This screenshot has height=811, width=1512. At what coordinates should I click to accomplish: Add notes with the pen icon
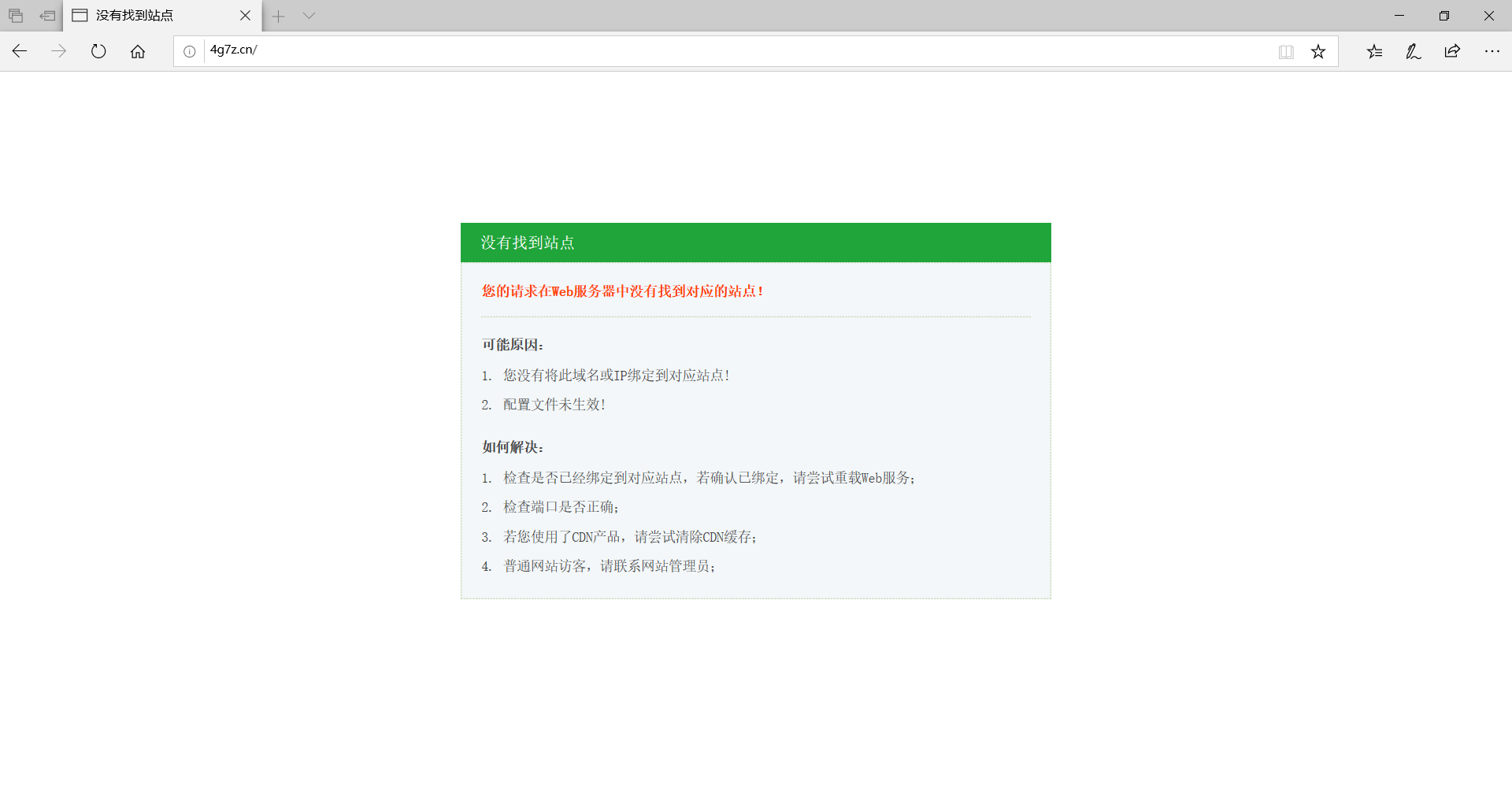1414,52
